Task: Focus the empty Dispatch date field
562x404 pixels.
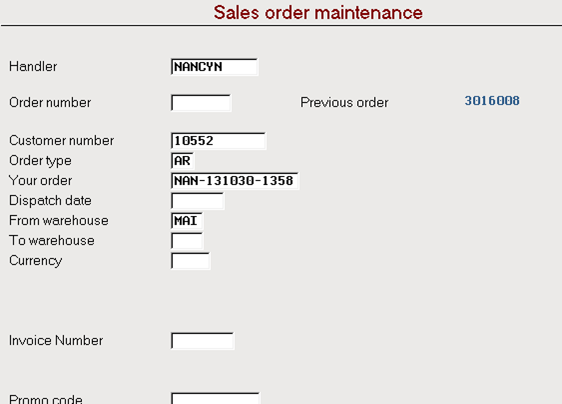Action: click(x=198, y=201)
